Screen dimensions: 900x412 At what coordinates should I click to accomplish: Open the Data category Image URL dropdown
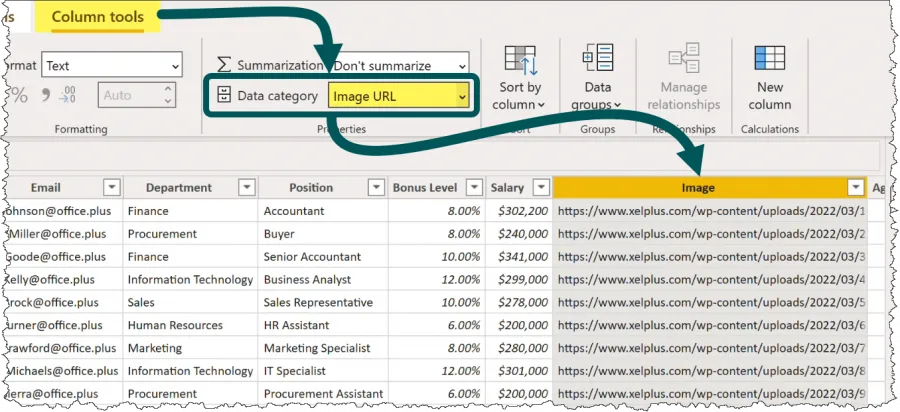[x=399, y=96]
